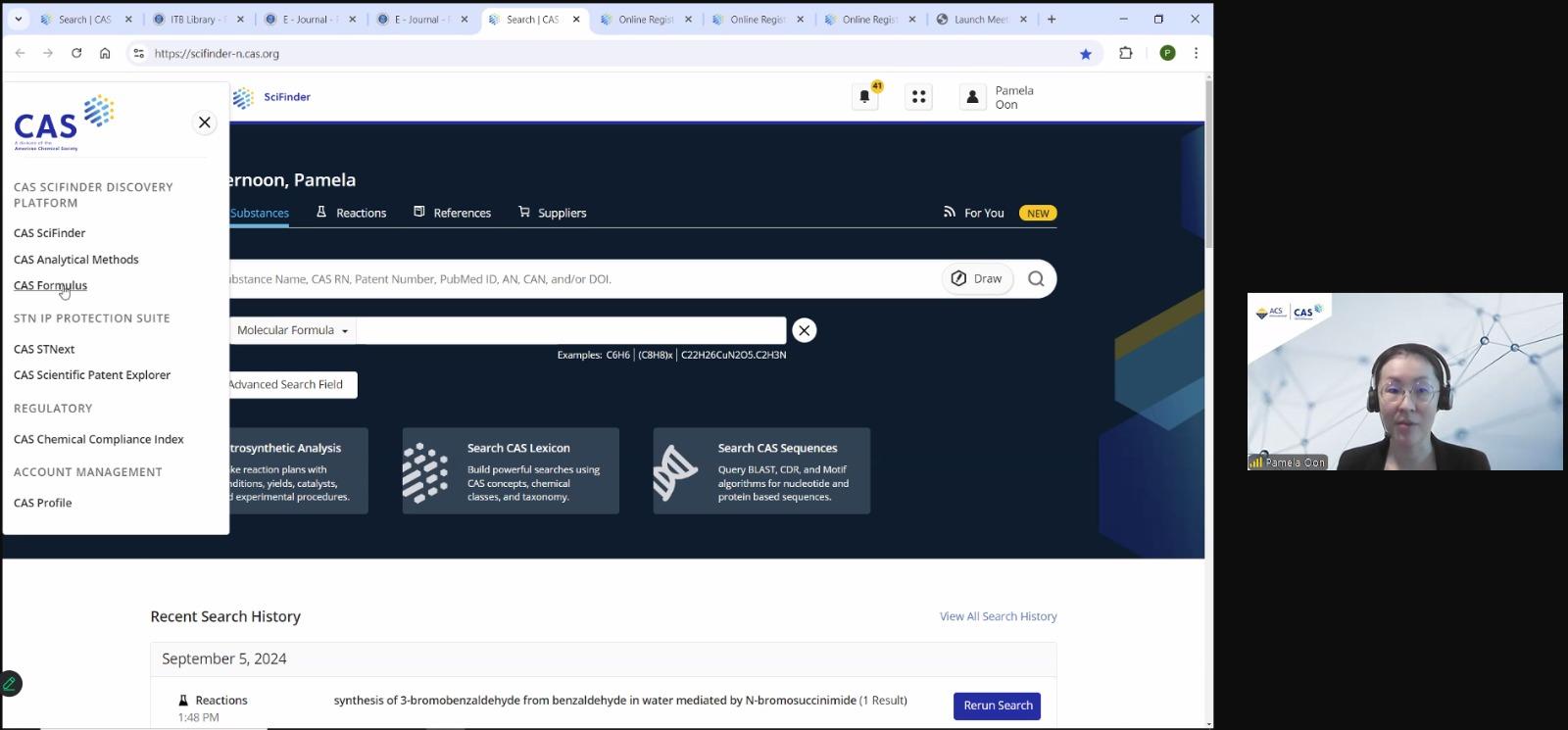Click the main substance search input field
Image resolution: width=1568 pixels, height=730 pixels.
[578, 279]
